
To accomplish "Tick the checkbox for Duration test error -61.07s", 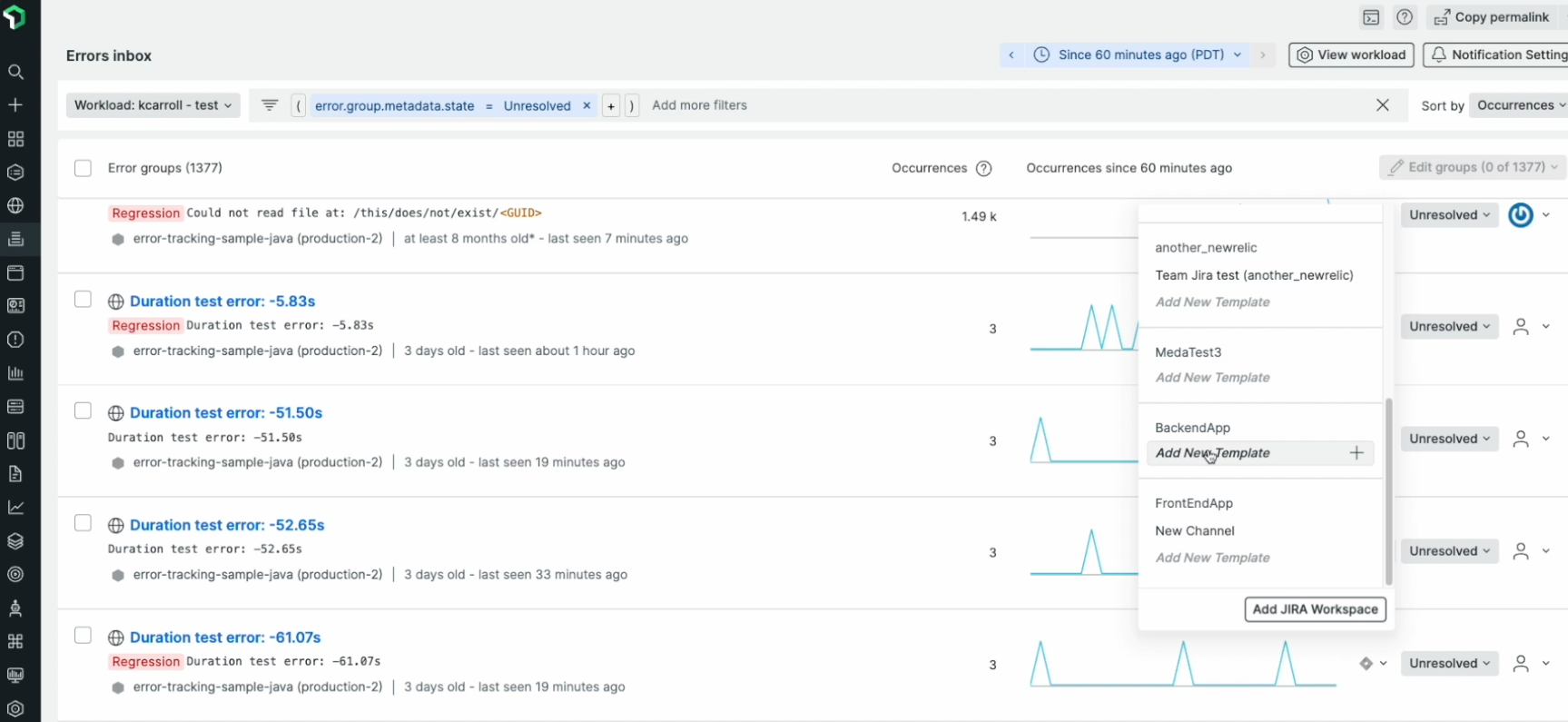I will [83, 636].
